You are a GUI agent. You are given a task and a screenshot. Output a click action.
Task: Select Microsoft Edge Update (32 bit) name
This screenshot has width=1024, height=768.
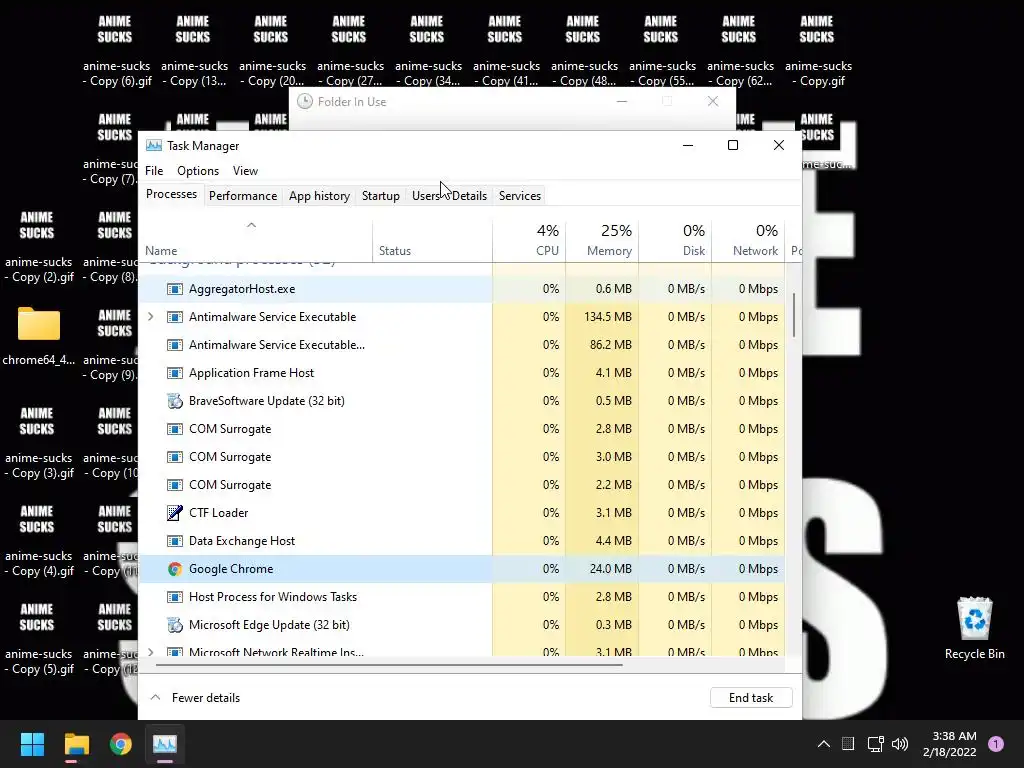pyautogui.click(x=269, y=625)
